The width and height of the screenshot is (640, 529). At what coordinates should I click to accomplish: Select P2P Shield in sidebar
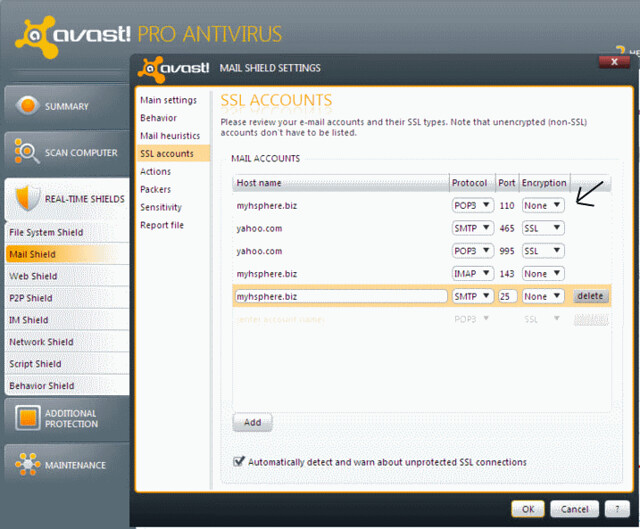tap(67, 298)
